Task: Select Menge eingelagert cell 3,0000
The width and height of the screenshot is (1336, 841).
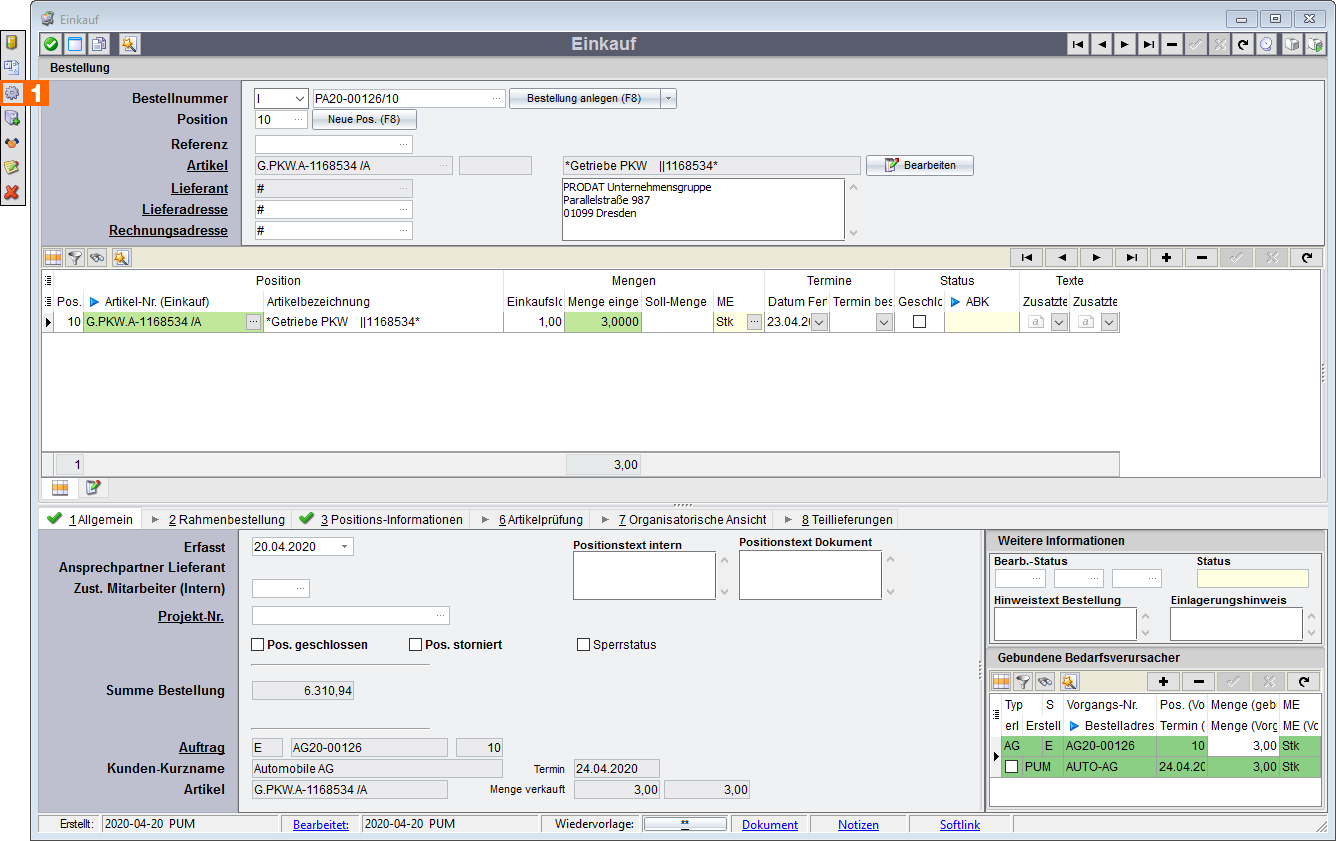Action: pos(603,322)
